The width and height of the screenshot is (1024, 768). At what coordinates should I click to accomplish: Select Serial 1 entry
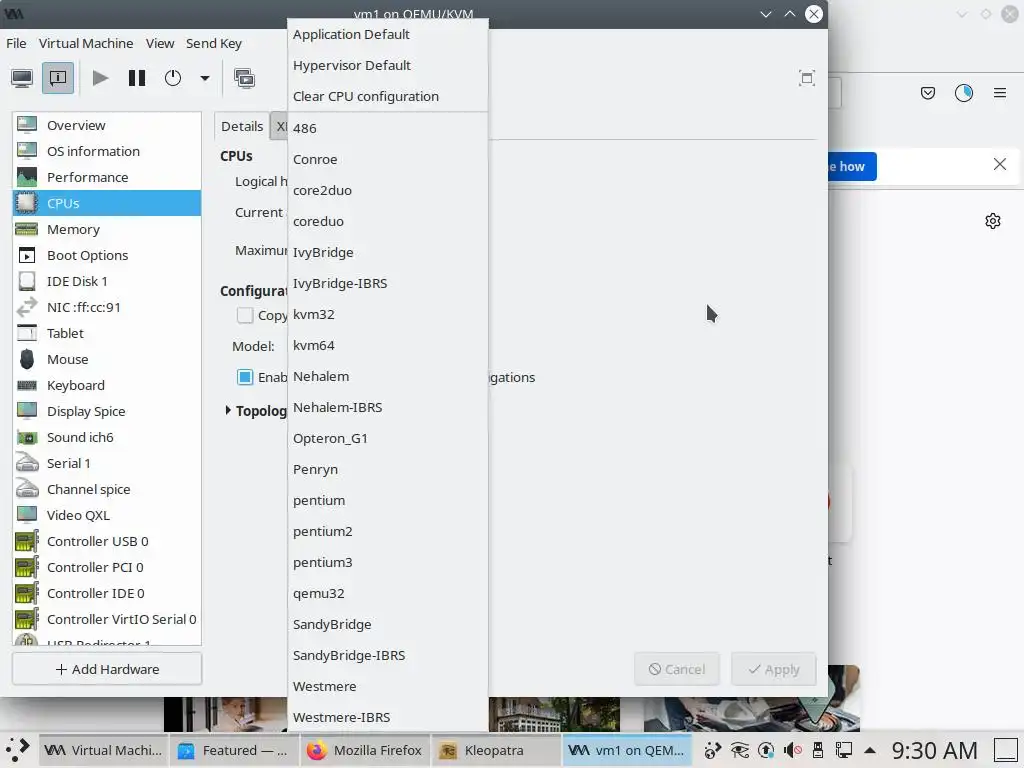(107, 464)
